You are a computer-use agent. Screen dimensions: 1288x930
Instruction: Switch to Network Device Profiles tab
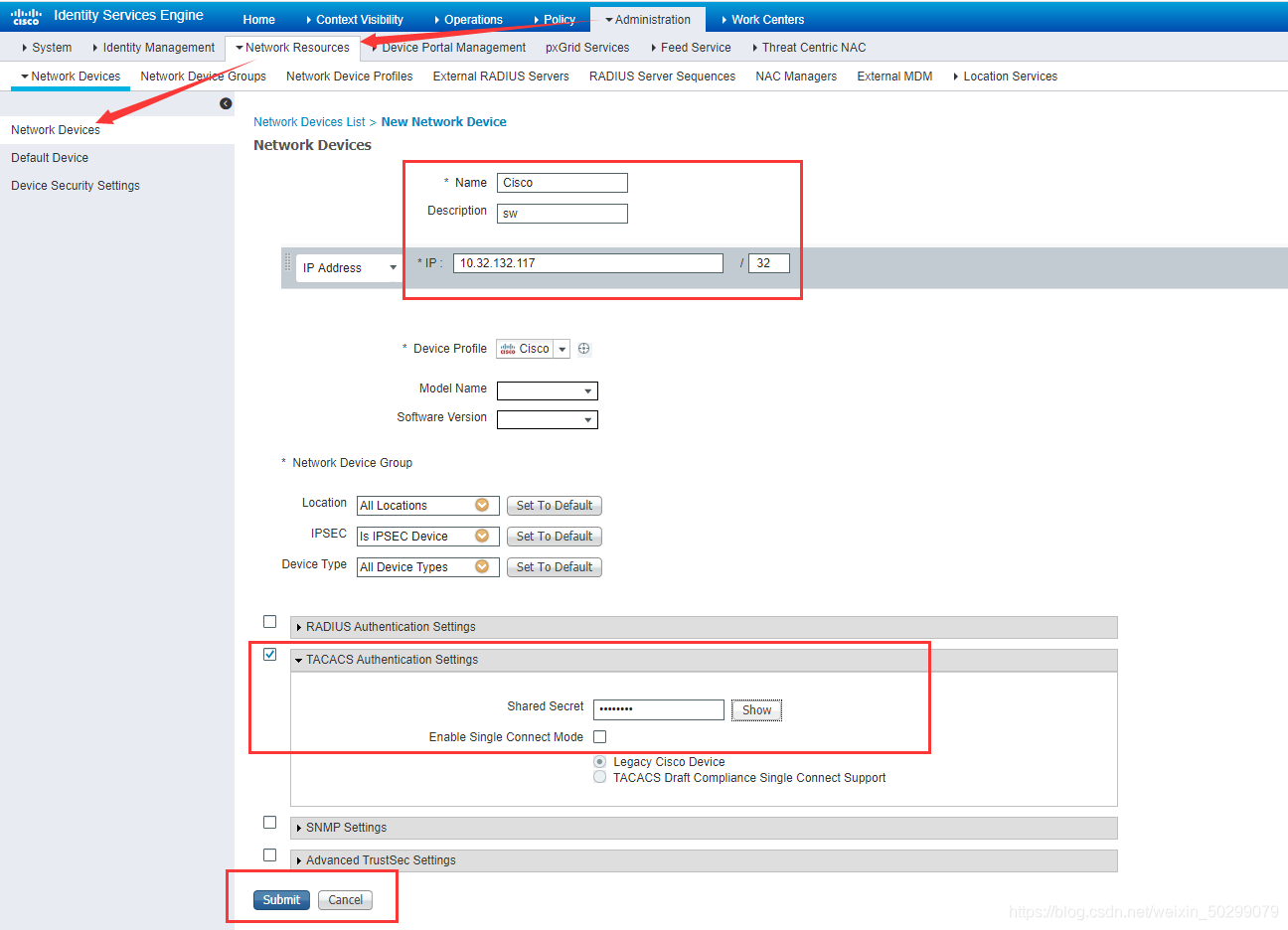coord(349,77)
